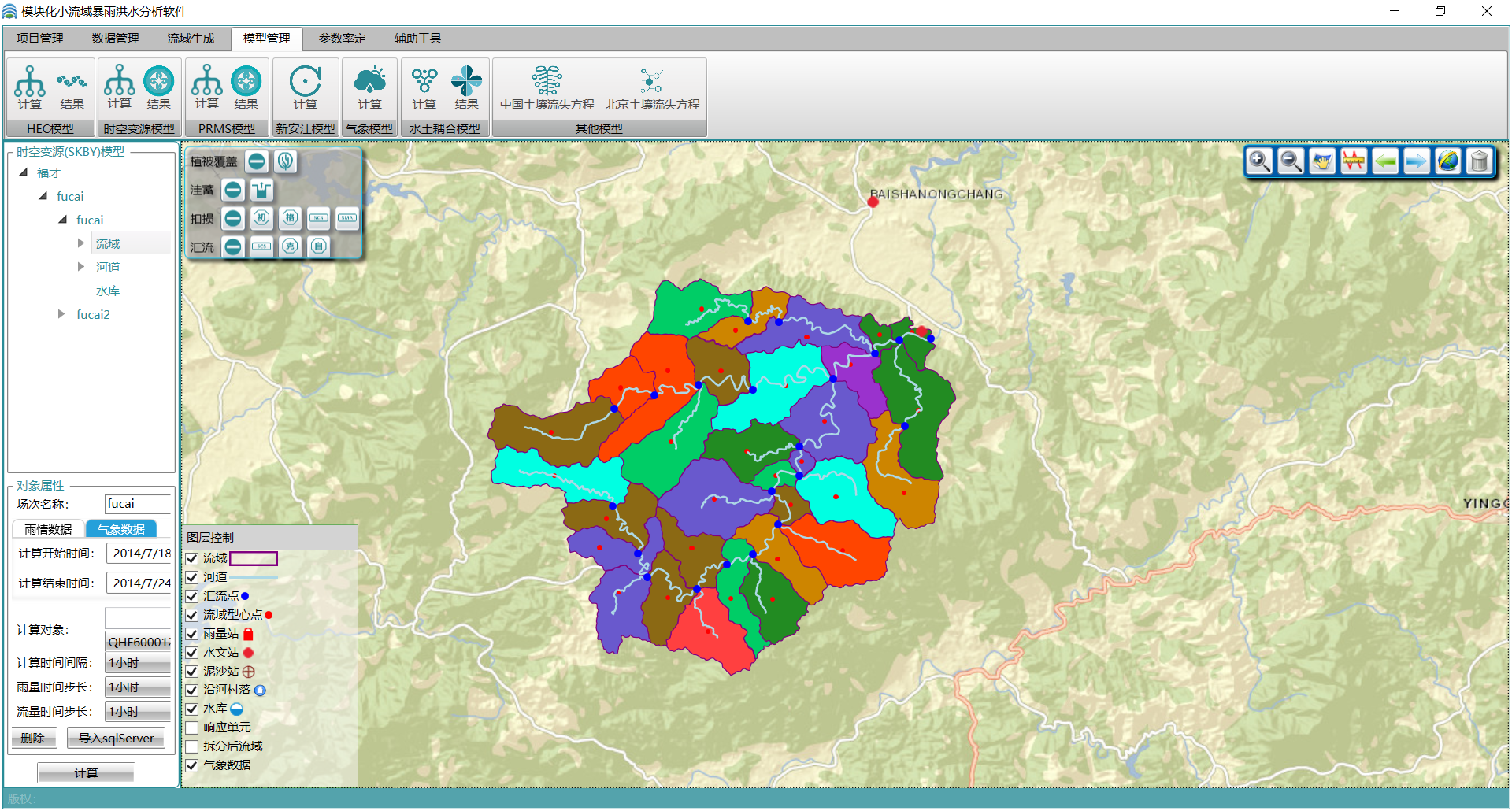Open the 时空变源模型 结果 icon

[158, 87]
